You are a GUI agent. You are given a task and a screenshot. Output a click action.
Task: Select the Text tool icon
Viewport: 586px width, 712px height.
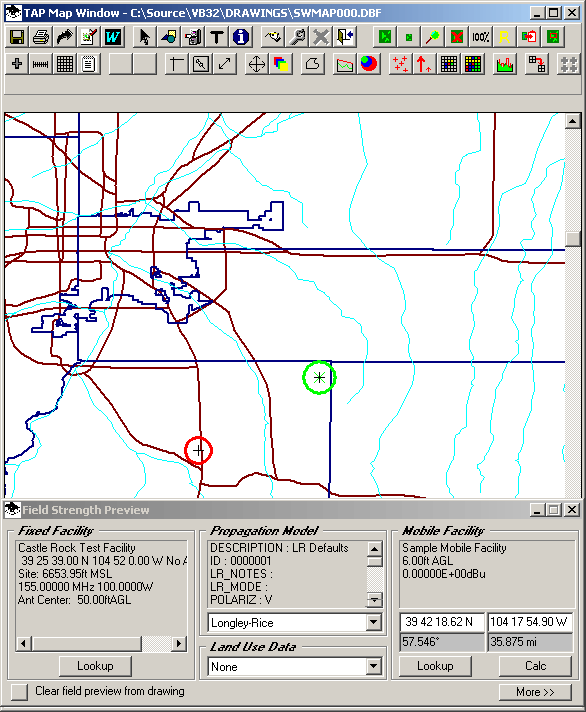(x=217, y=37)
